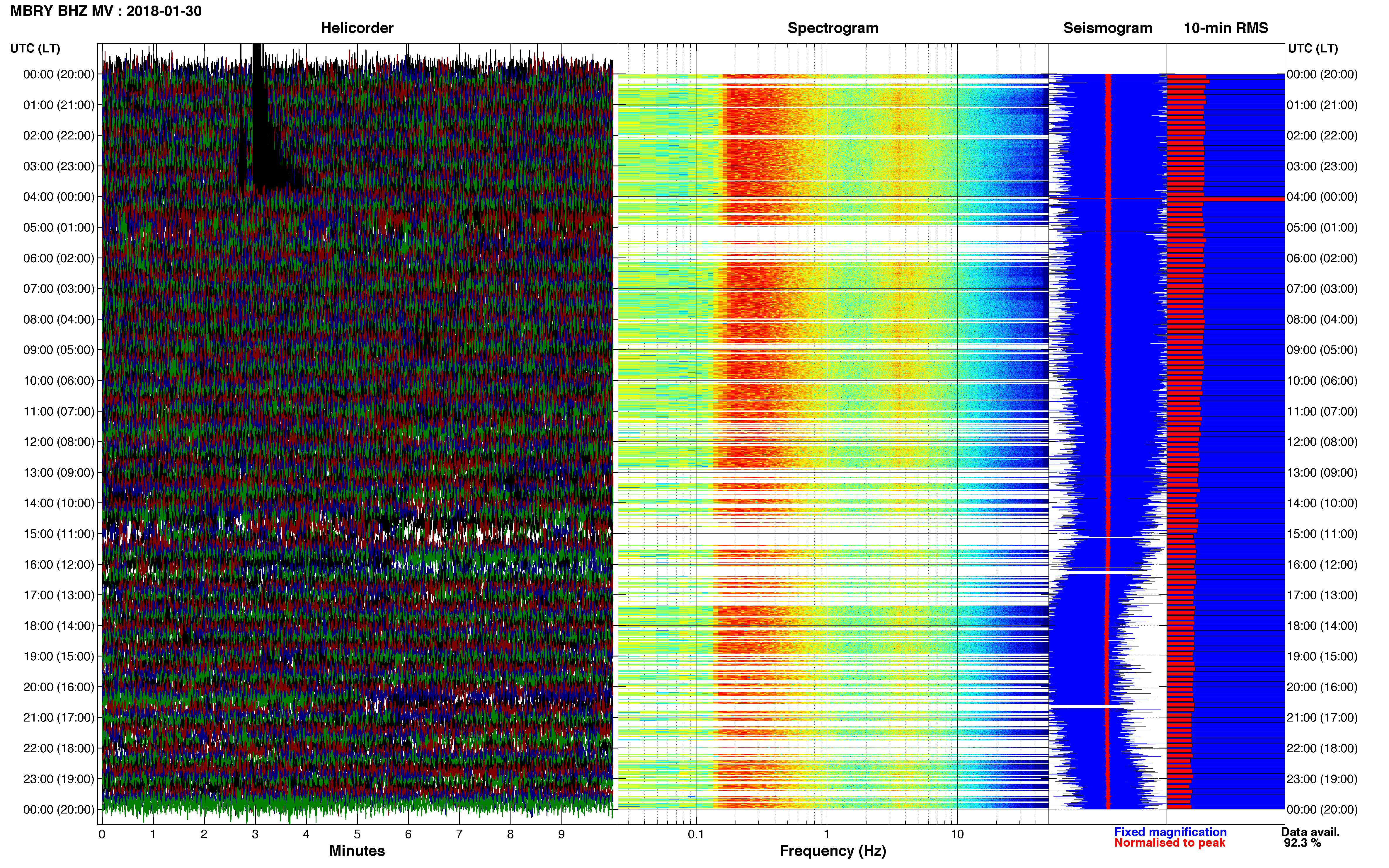
Task: Click left time label '18:00 (14:00)'
Action: click(59, 626)
